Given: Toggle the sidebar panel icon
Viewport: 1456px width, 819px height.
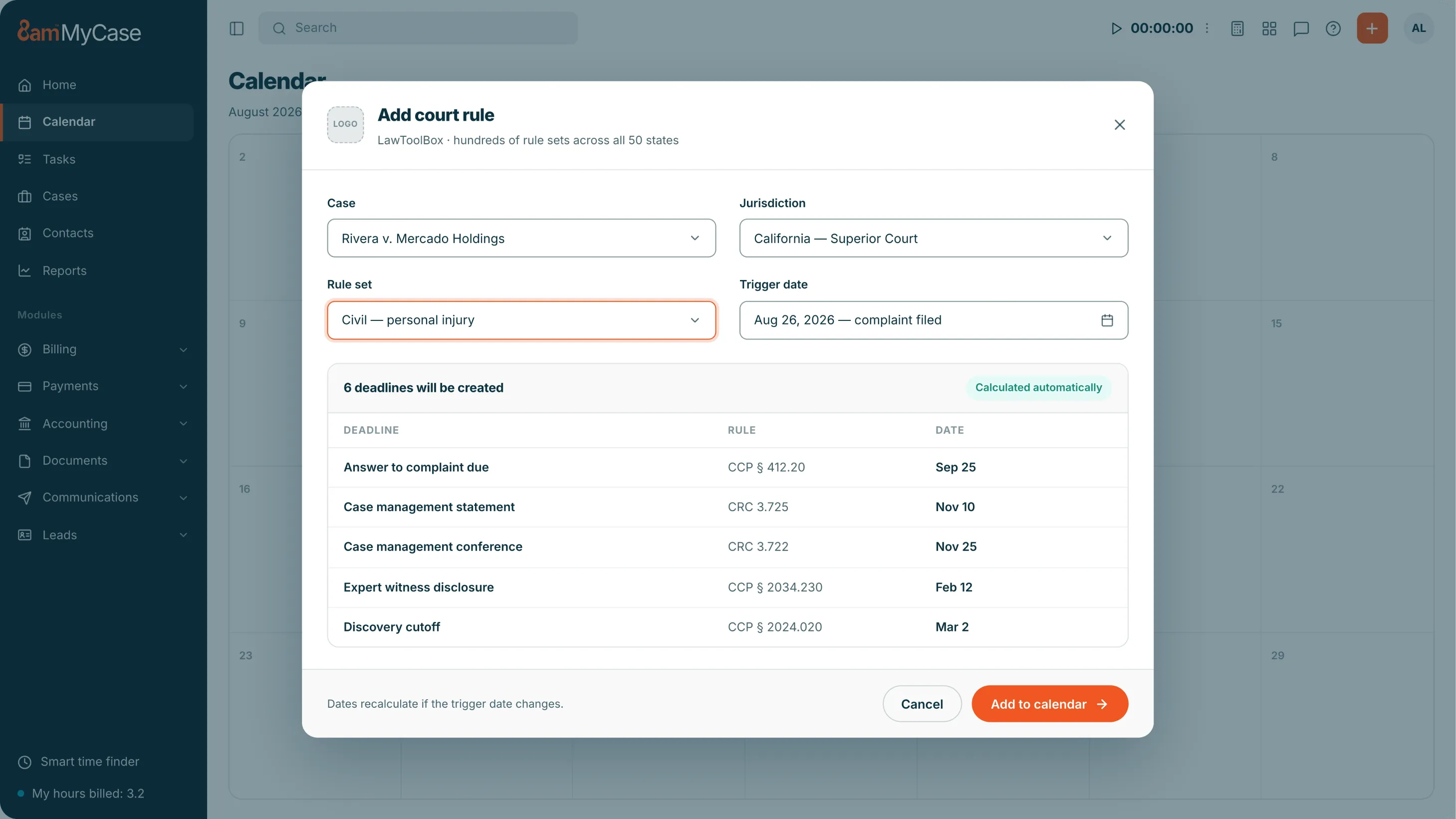Looking at the screenshot, I should click(x=237, y=28).
